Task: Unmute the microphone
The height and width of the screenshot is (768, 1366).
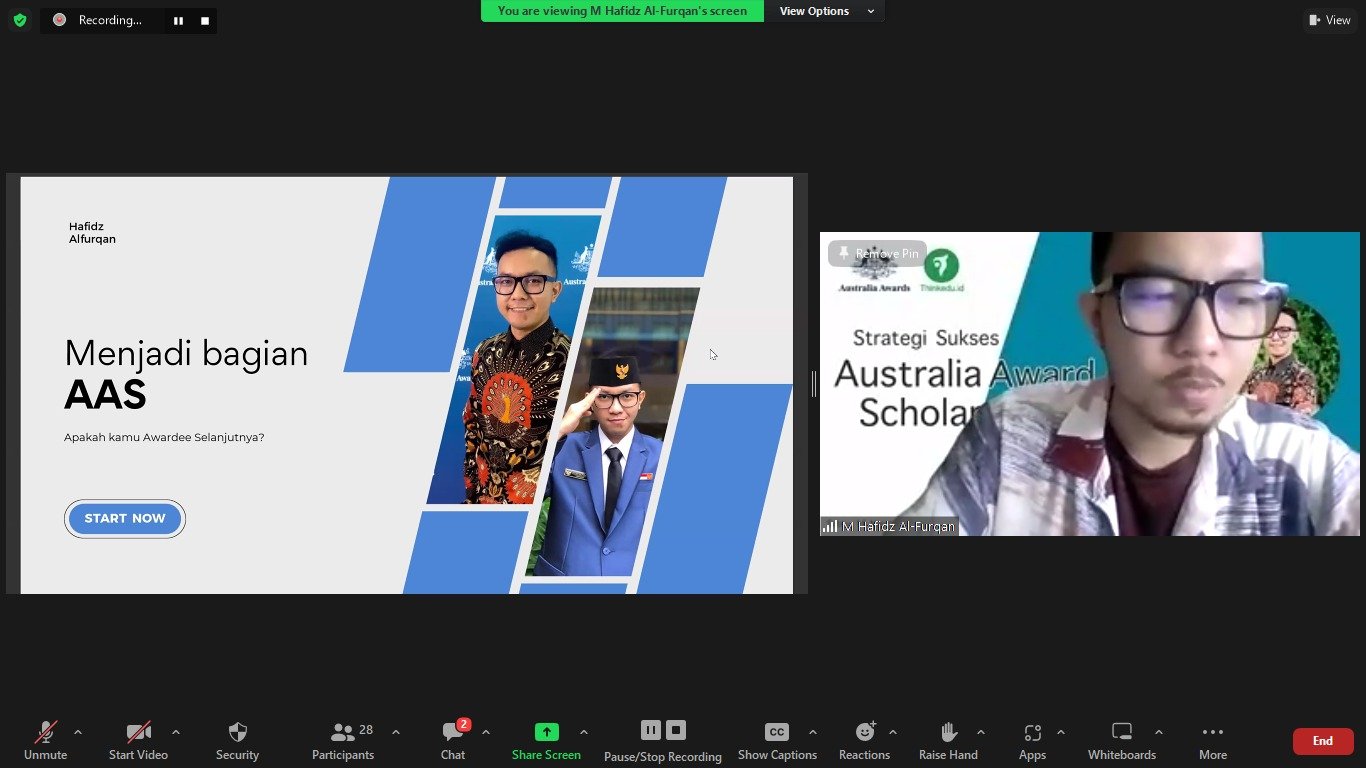Action: click(45, 732)
